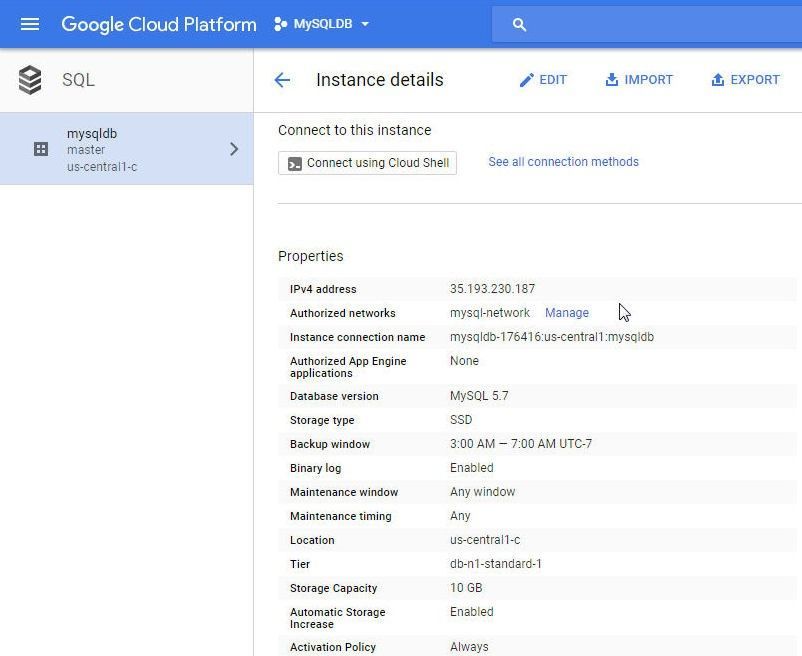Focus the top search input field
This screenshot has height=656, width=802.
pyautogui.click(x=647, y=24)
